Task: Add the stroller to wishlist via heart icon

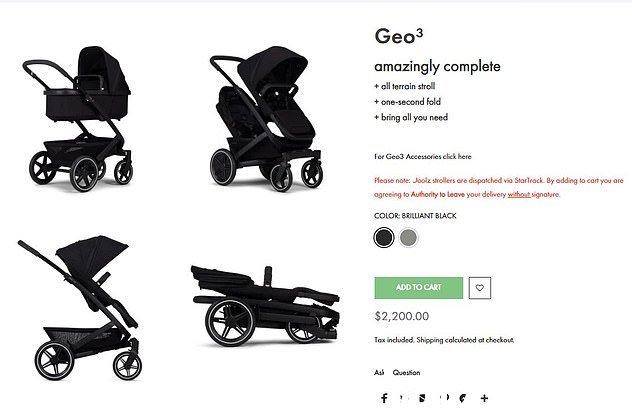Action: (x=480, y=288)
